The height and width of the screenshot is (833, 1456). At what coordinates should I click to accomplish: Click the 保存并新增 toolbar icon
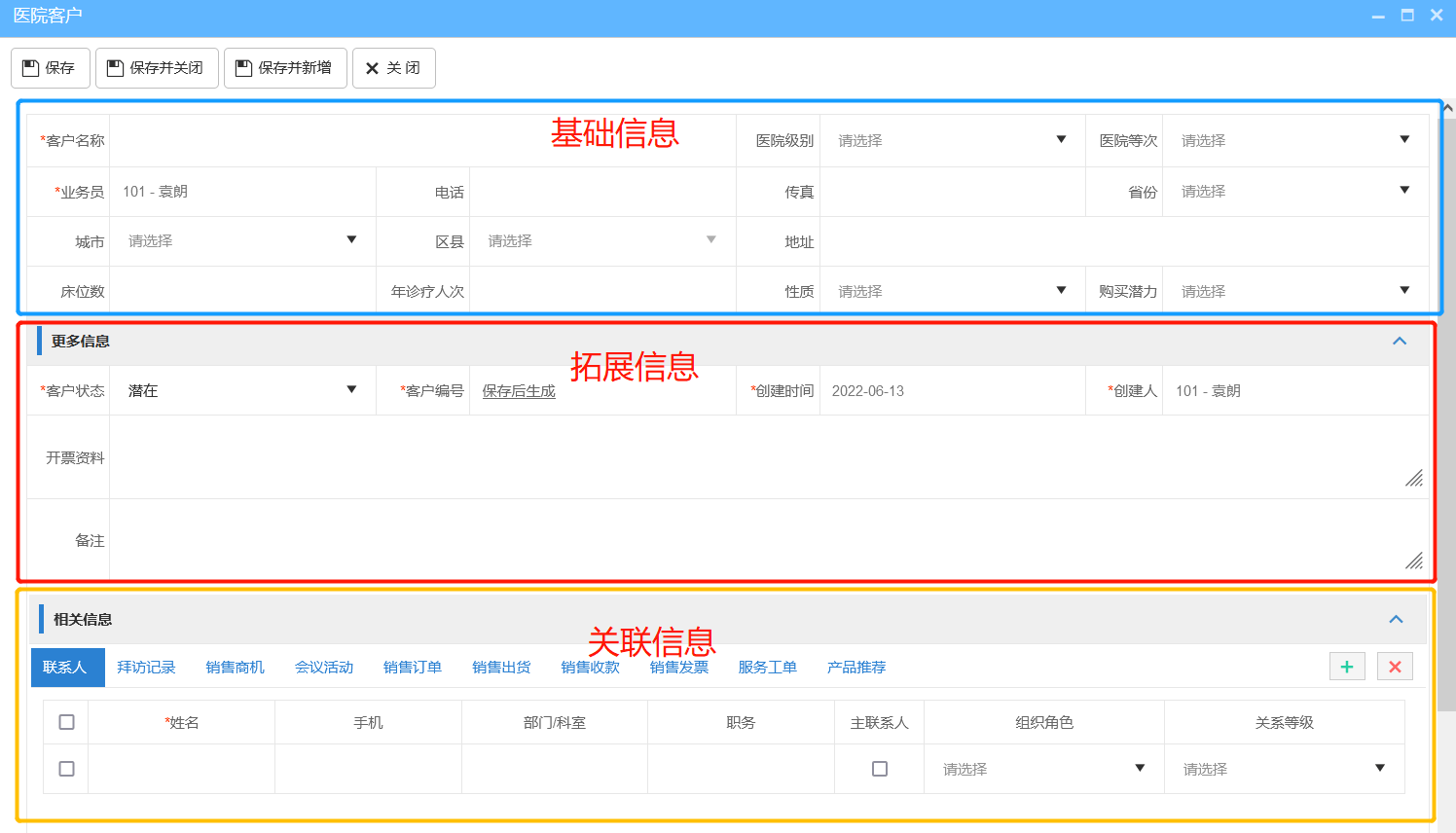243,67
